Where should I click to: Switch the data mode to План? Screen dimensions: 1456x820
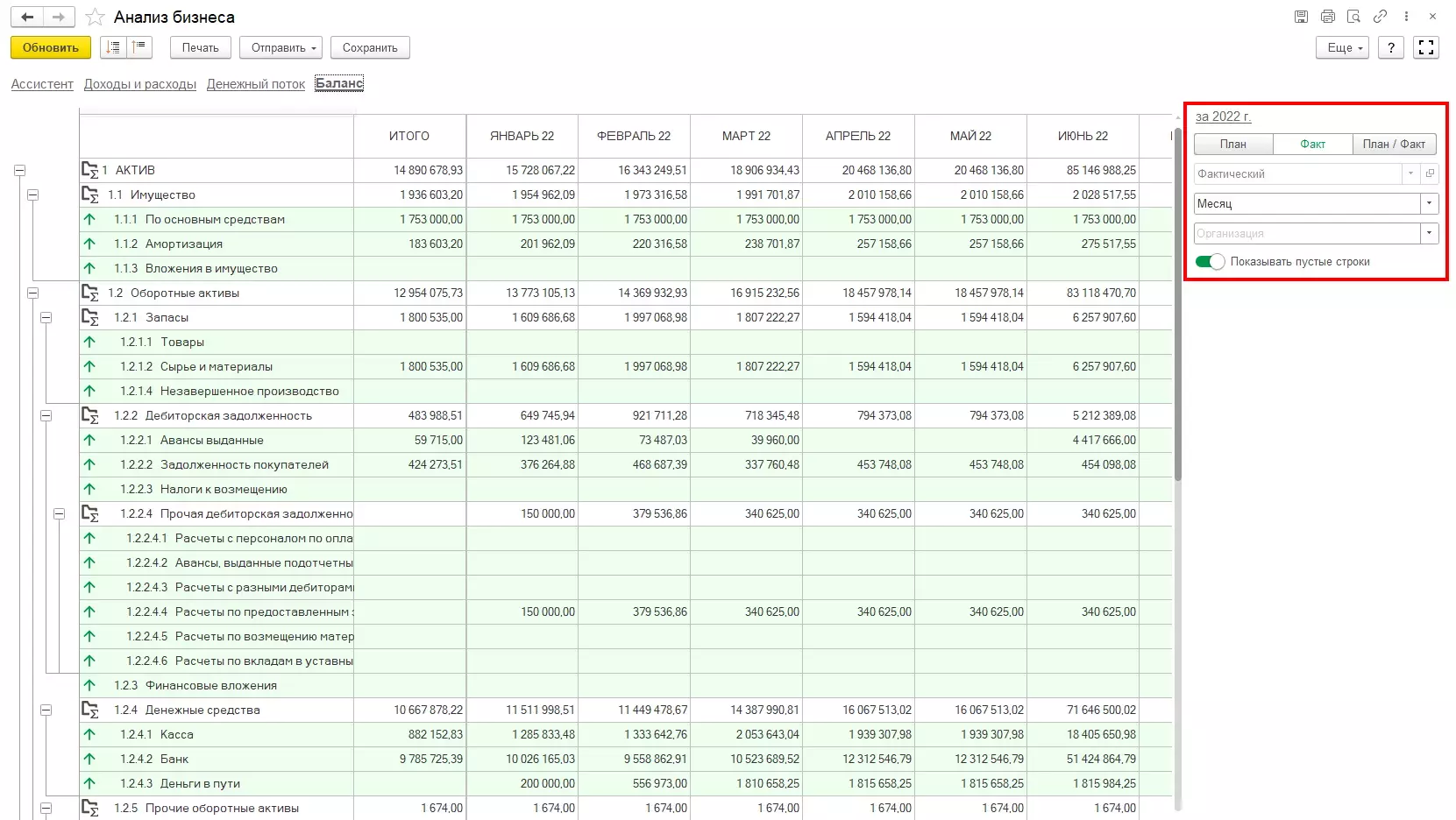point(1232,144)
